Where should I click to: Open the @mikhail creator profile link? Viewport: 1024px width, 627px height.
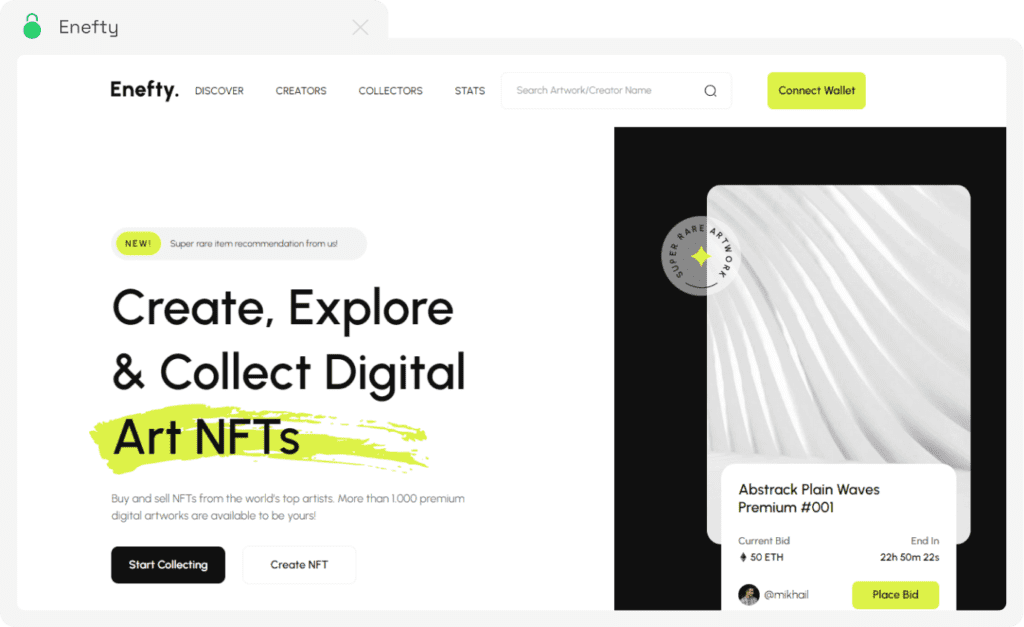click(786, 594)
